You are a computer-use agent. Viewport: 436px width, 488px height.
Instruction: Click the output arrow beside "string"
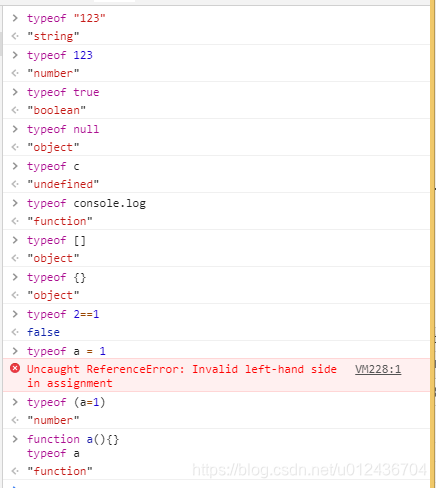tap(15, 36)
